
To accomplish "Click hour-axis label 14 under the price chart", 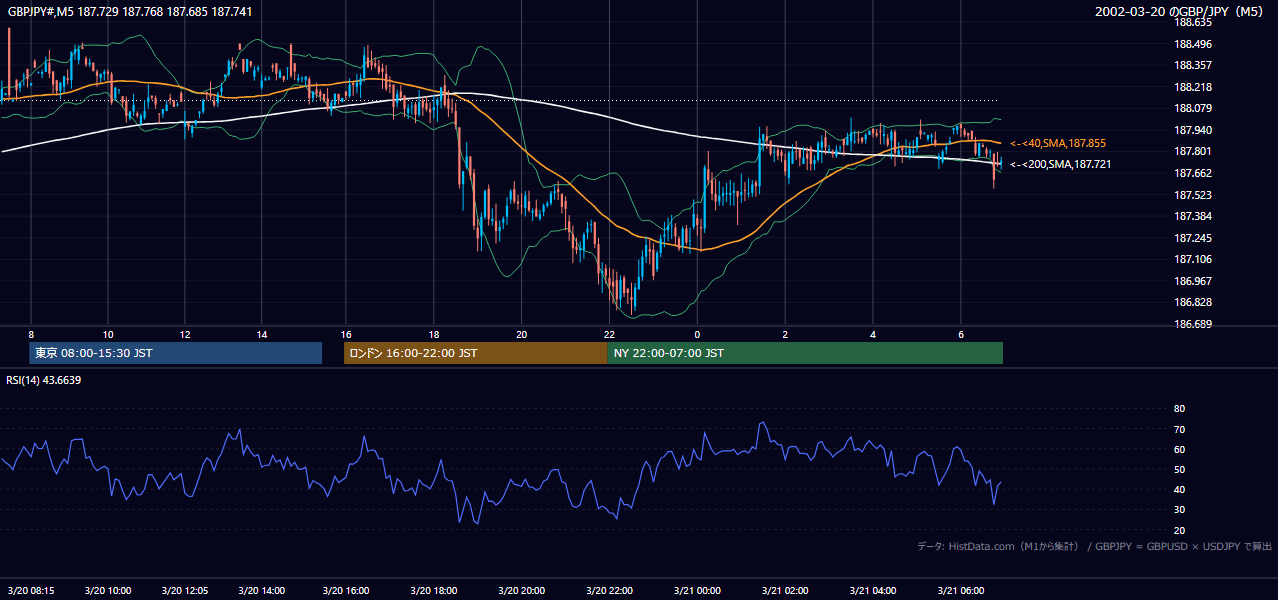I will [261, 334].
